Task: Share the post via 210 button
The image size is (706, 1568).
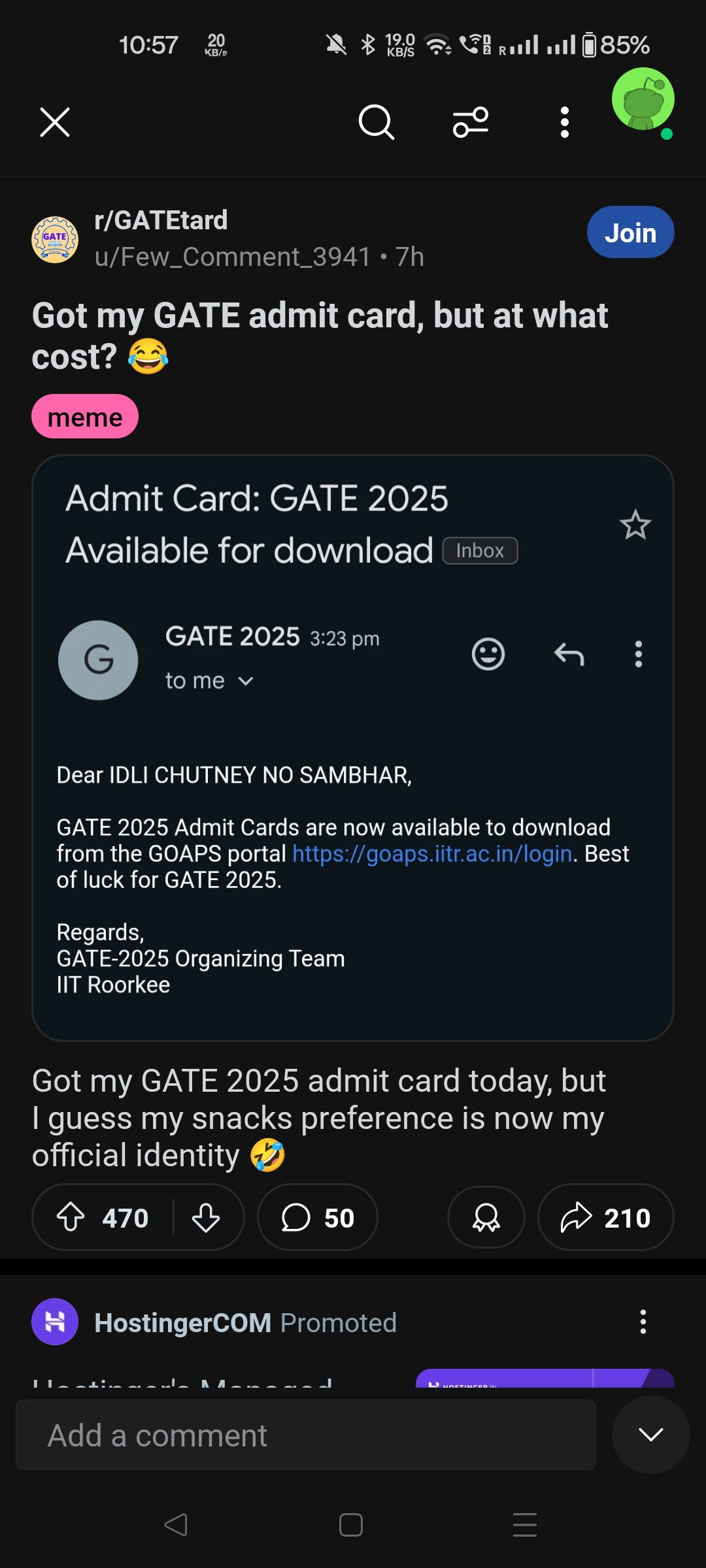Action: click(x=605, y=1218)
